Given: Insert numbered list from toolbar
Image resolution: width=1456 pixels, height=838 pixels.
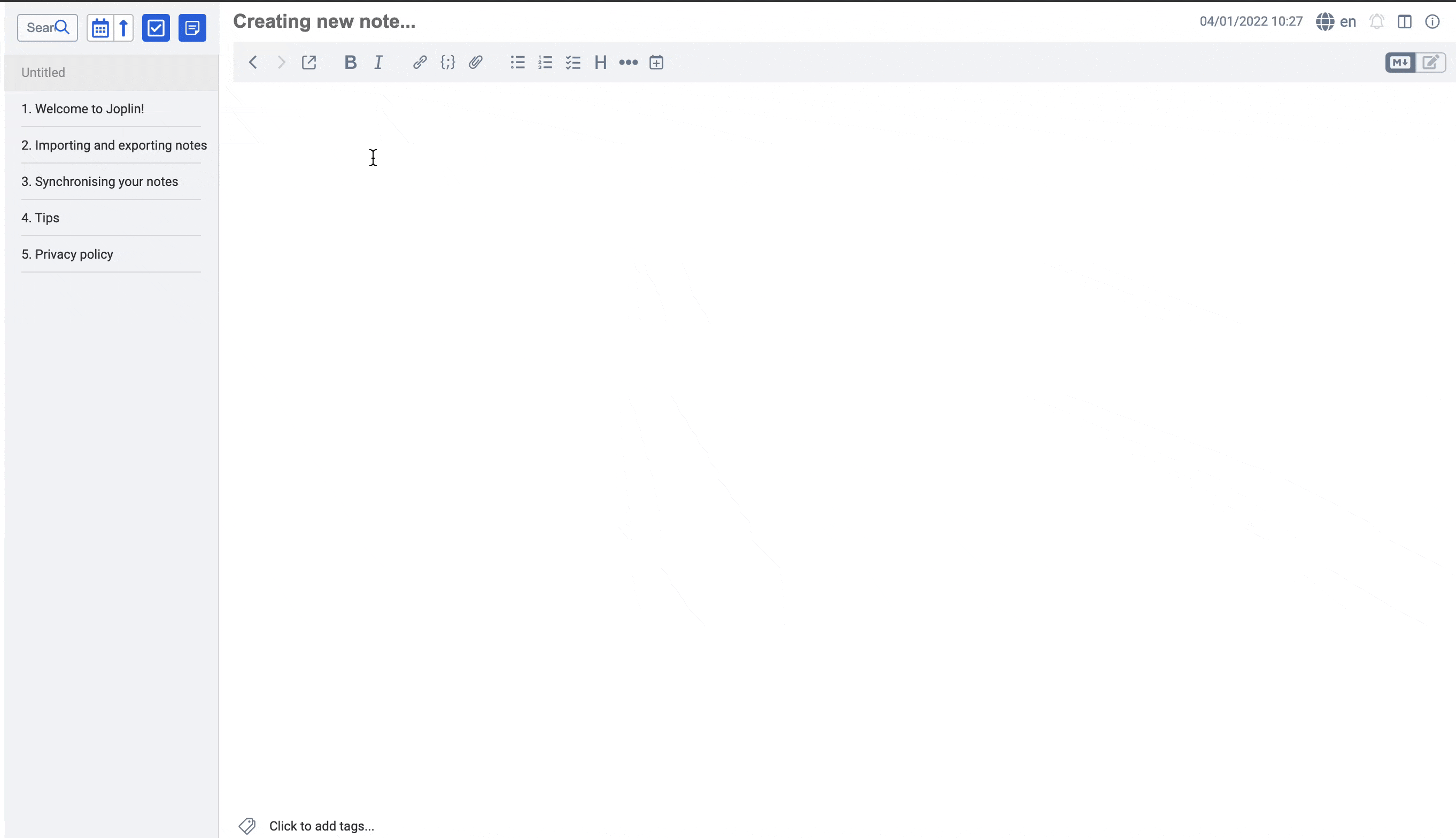Looking at the screenshot, I should [x=545, y=62].
